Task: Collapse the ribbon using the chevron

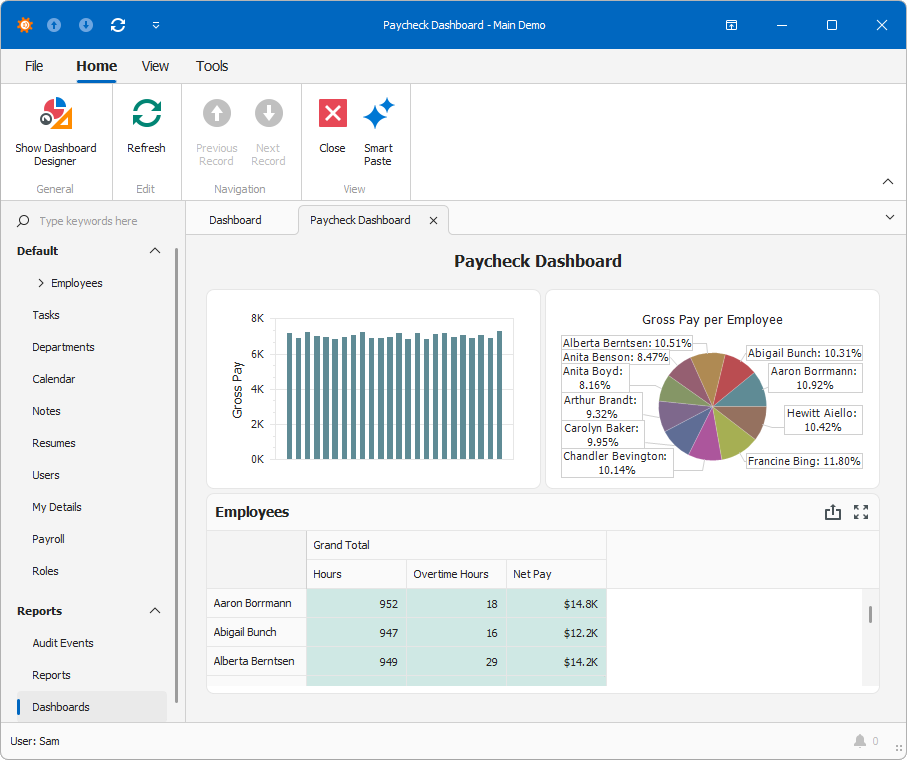Action: click(887, 182)
